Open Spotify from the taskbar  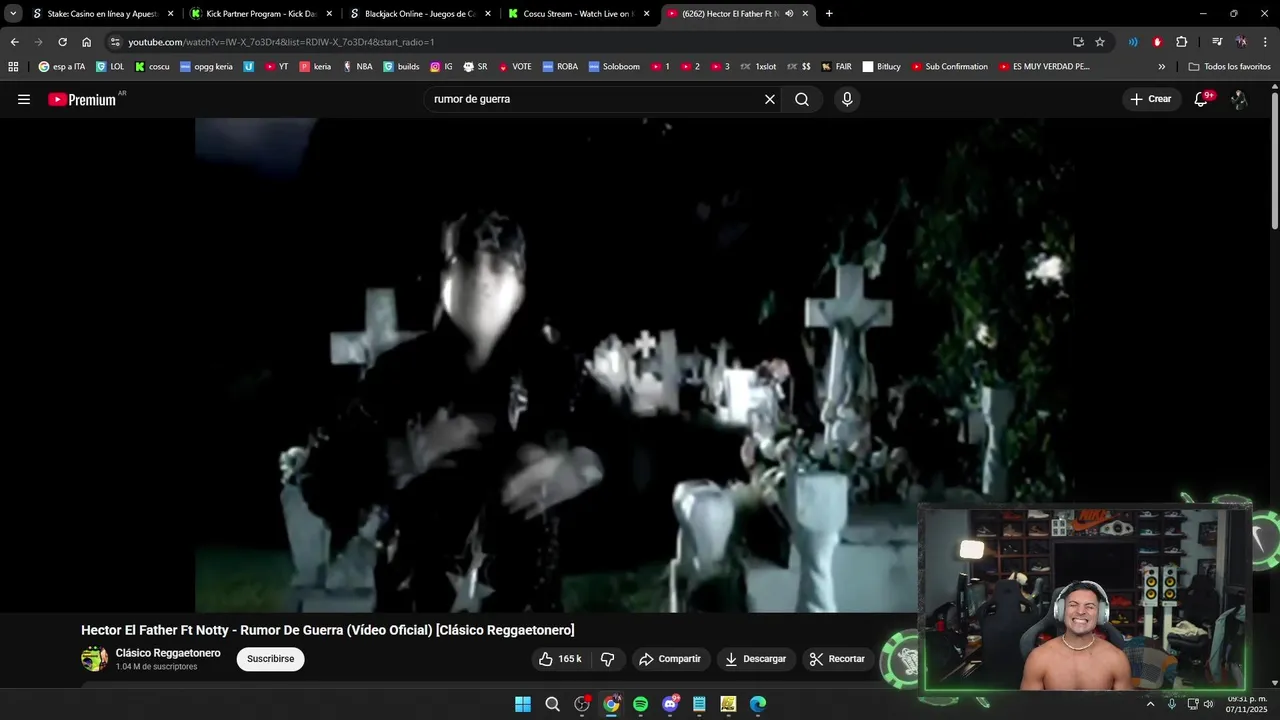[641, 704]
